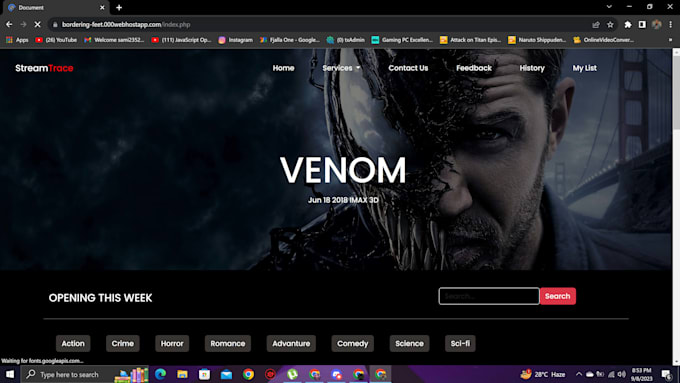680x383 pixels.
Task: Open the browser side panel icon
Action: click(642, 25)
